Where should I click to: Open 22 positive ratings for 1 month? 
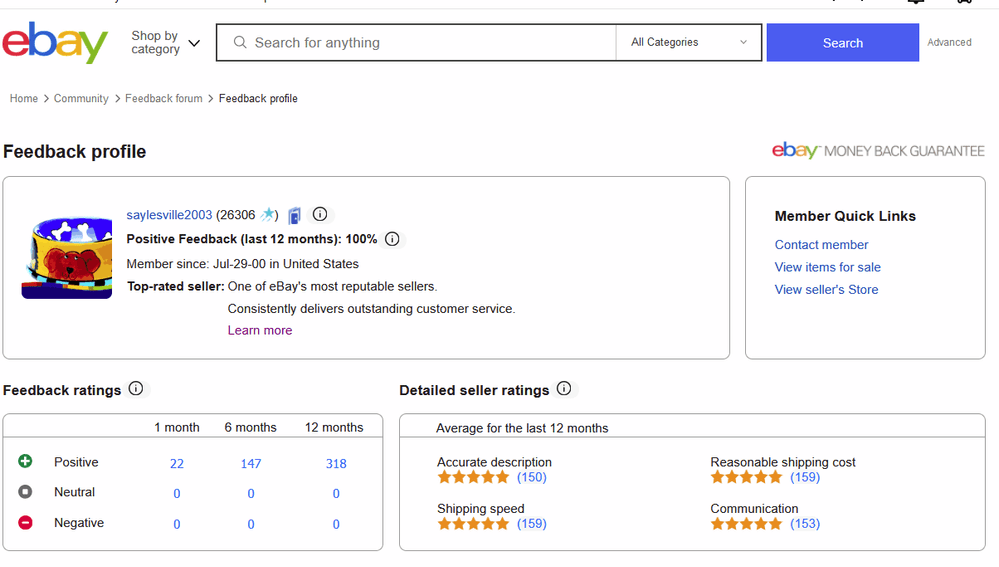[177, 464]
